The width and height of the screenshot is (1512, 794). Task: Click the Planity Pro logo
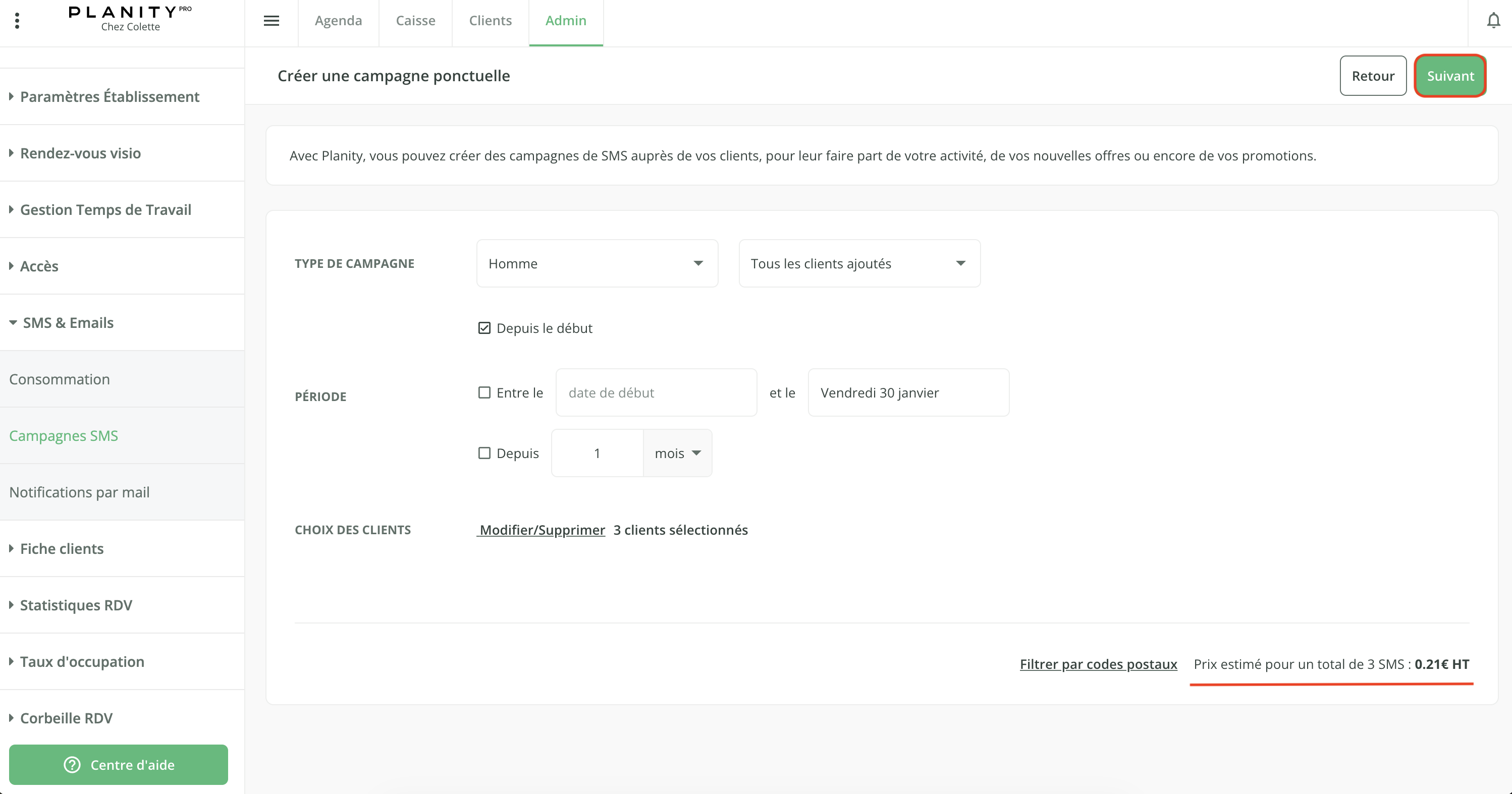pos(130,19)
